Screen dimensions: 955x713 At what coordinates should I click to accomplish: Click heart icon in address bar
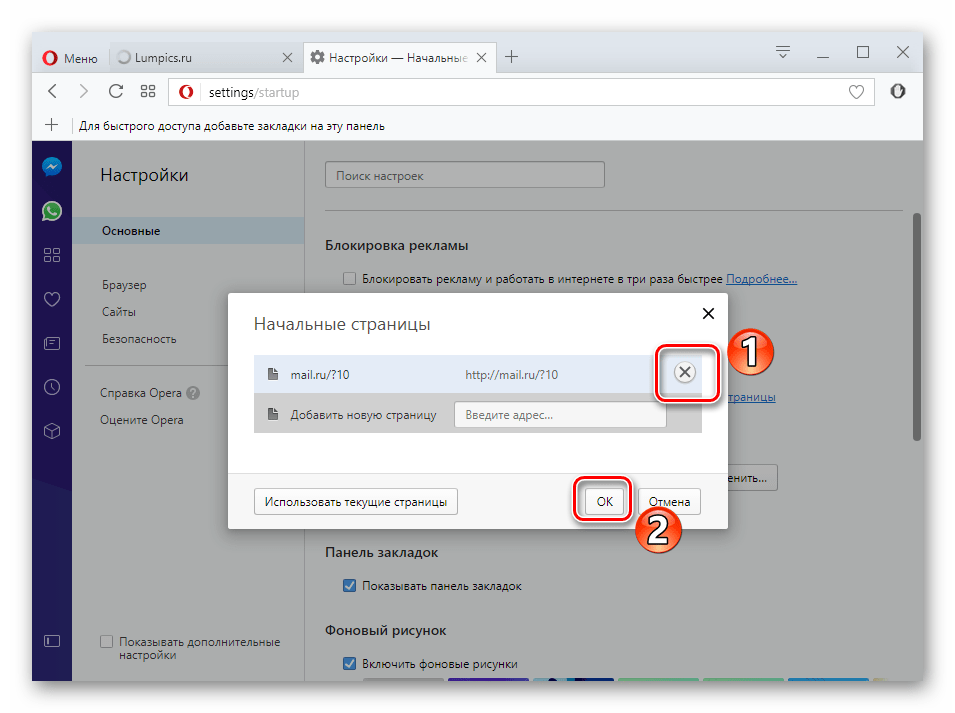point(856,92)
